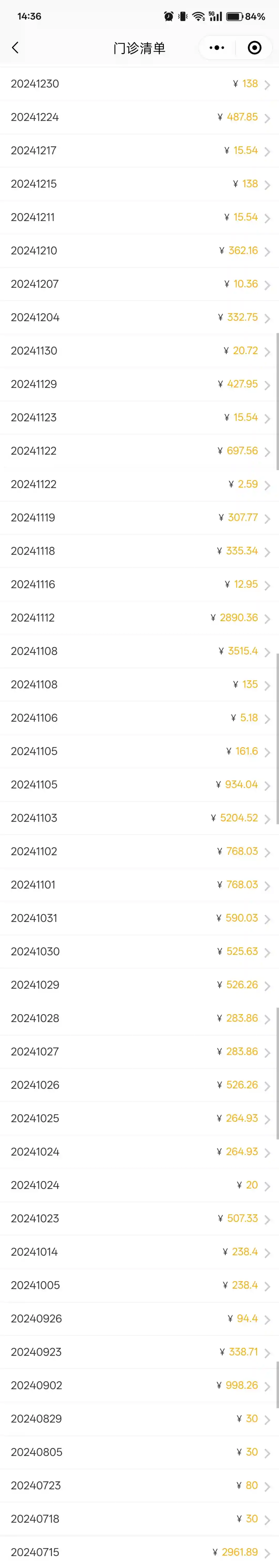Screen dimensions: 279x1568
Task: Tap the battery icon showing 84%
Action: pos(235,17)
